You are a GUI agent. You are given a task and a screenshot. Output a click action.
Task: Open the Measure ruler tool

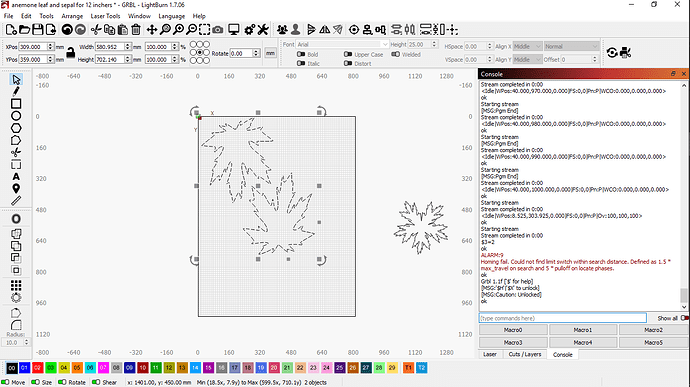pyautogui.click(x=16, y=201)
